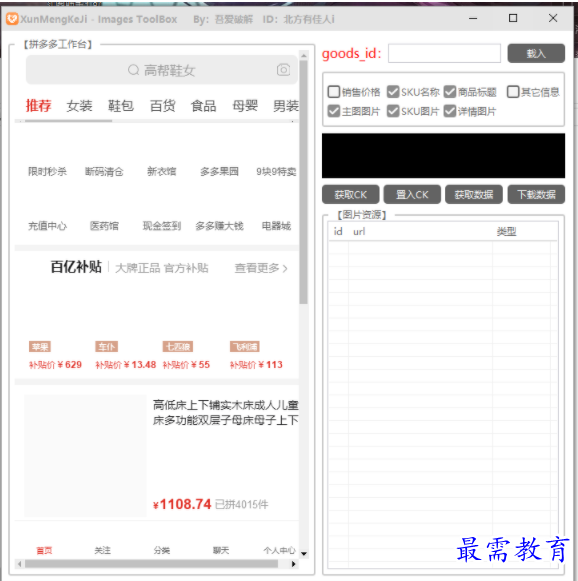This screenshot has height=581, width=578.
Task: Open 查看更多 link in 百亿补贴
Action: coord(261,268)
